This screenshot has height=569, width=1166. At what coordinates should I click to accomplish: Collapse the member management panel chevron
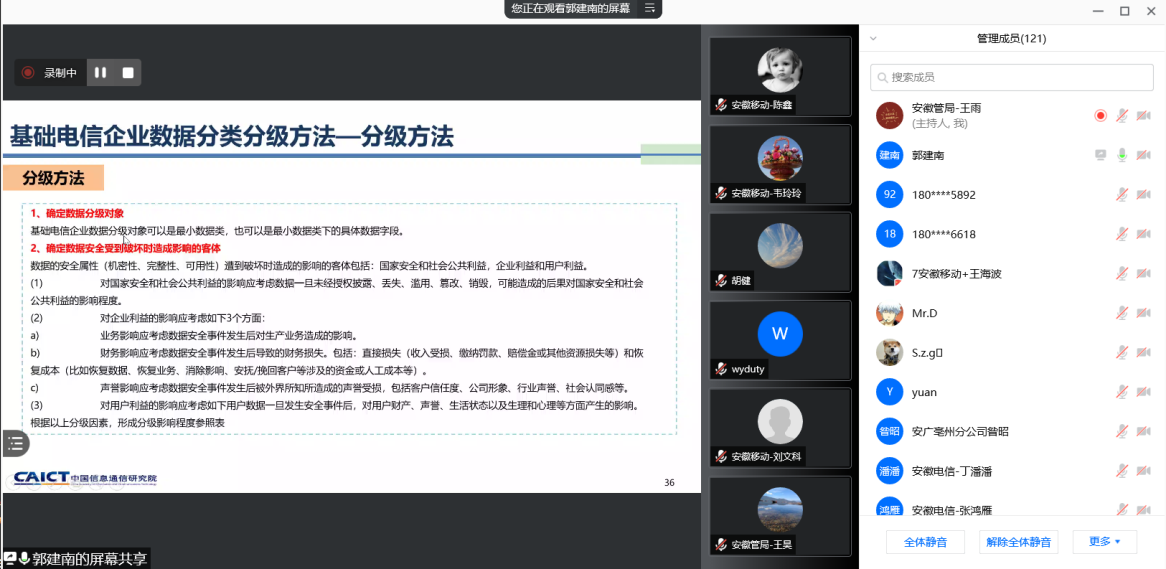[x=873, y=39]
